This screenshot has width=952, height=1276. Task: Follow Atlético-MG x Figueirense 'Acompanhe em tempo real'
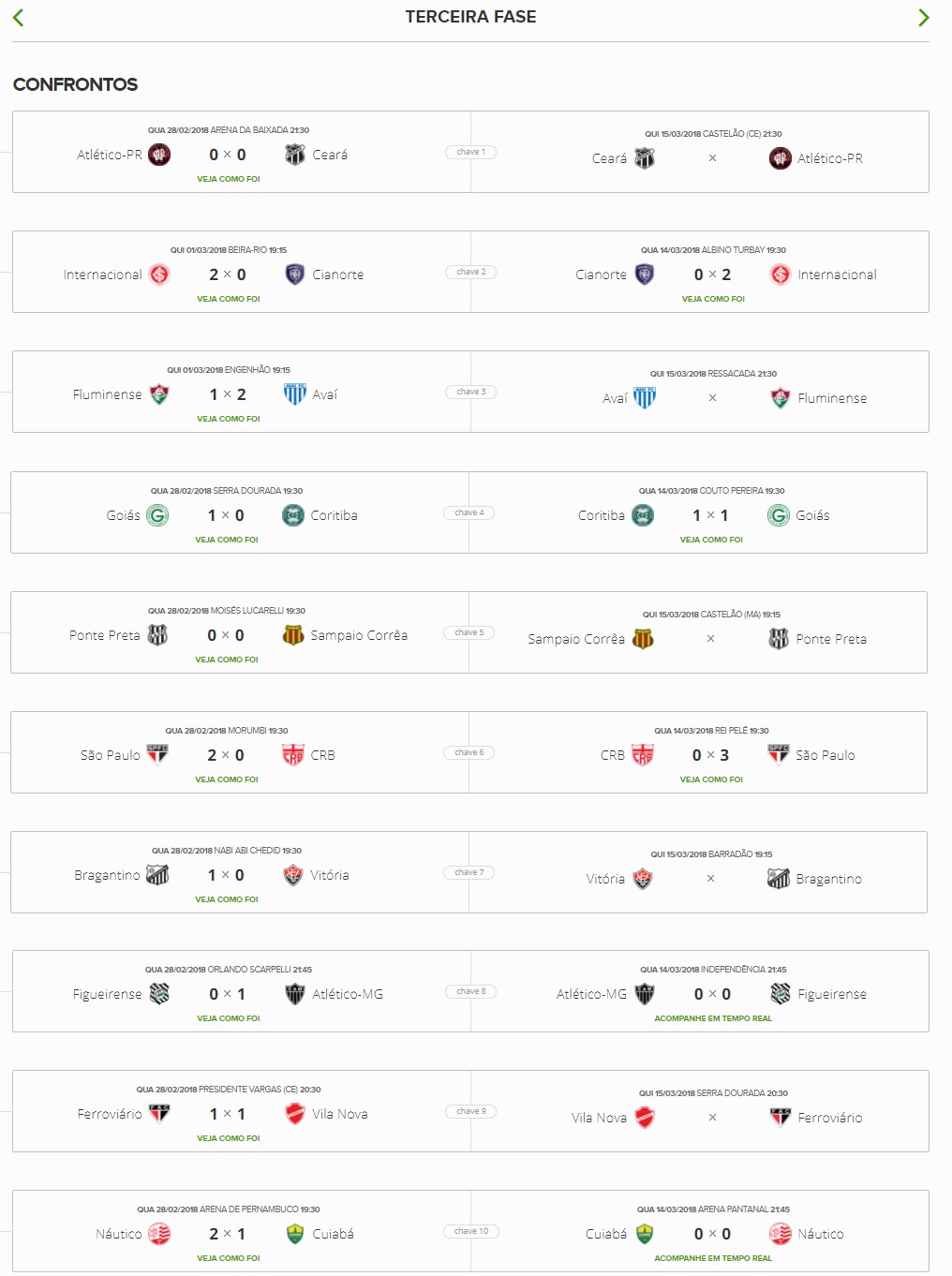[x=713, y=1018]
